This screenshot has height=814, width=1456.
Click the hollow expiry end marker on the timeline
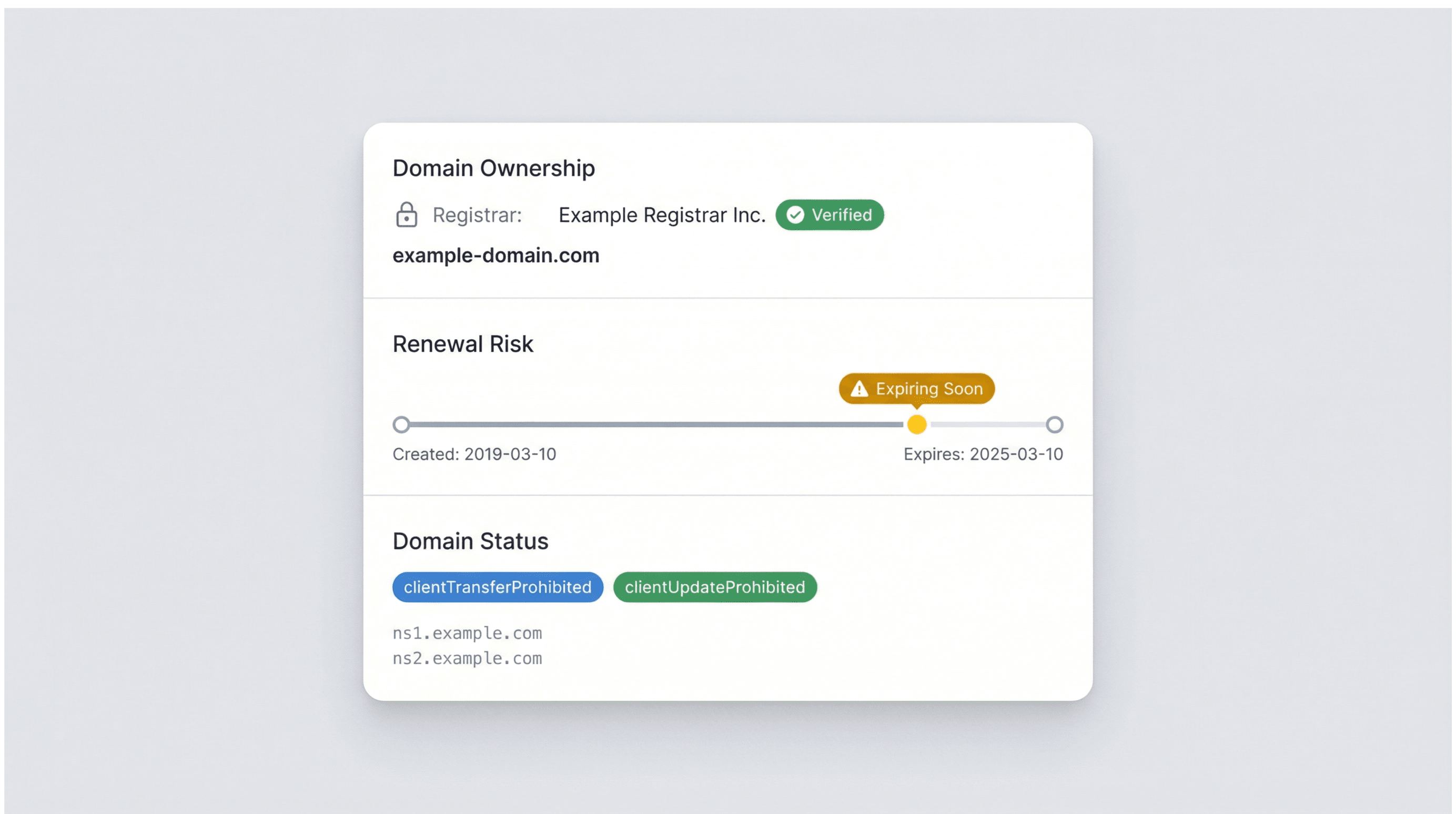[1054, 425]
